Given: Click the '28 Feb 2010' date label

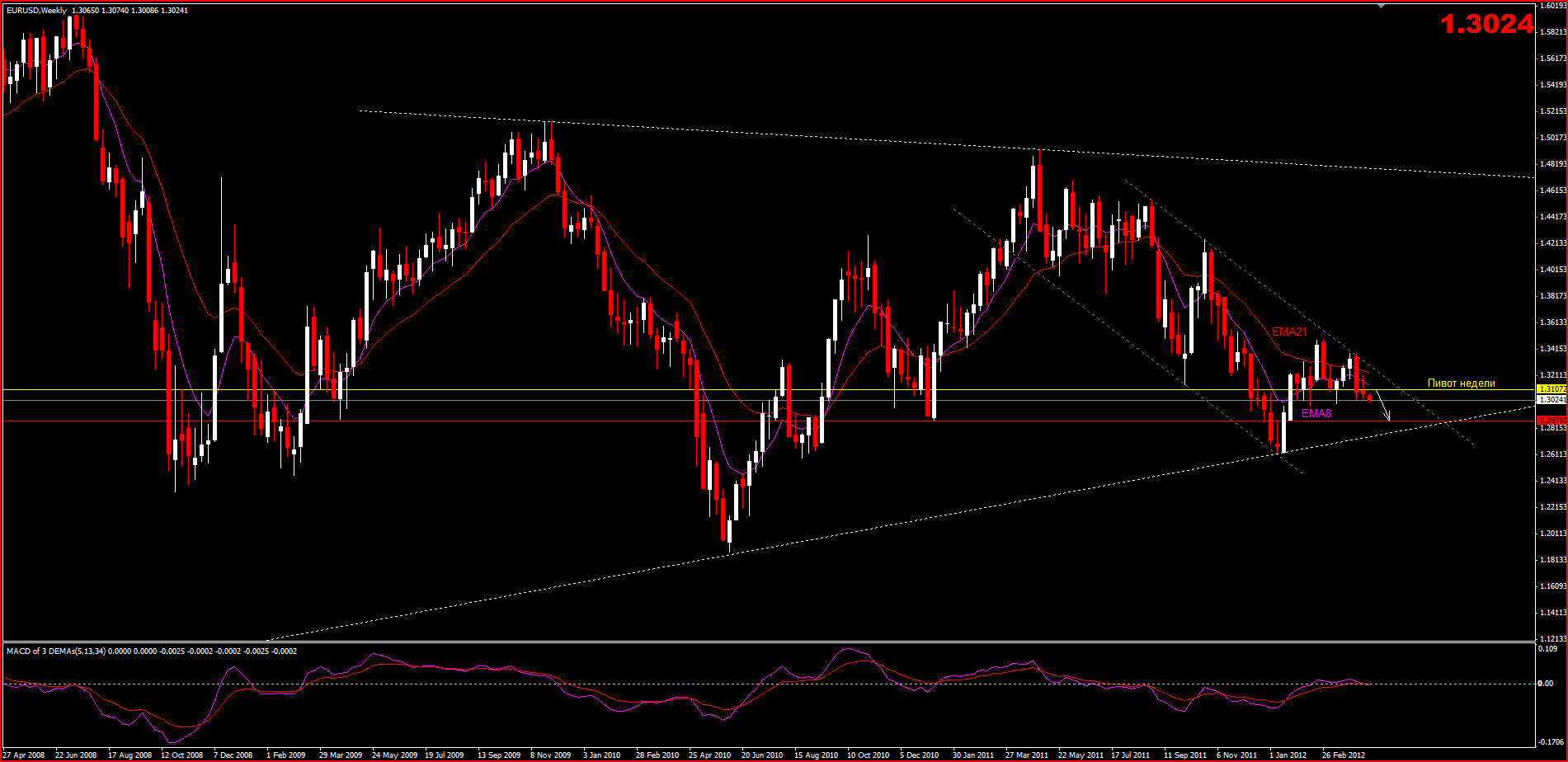Looking at the screenshot, I should pos(657,755).
